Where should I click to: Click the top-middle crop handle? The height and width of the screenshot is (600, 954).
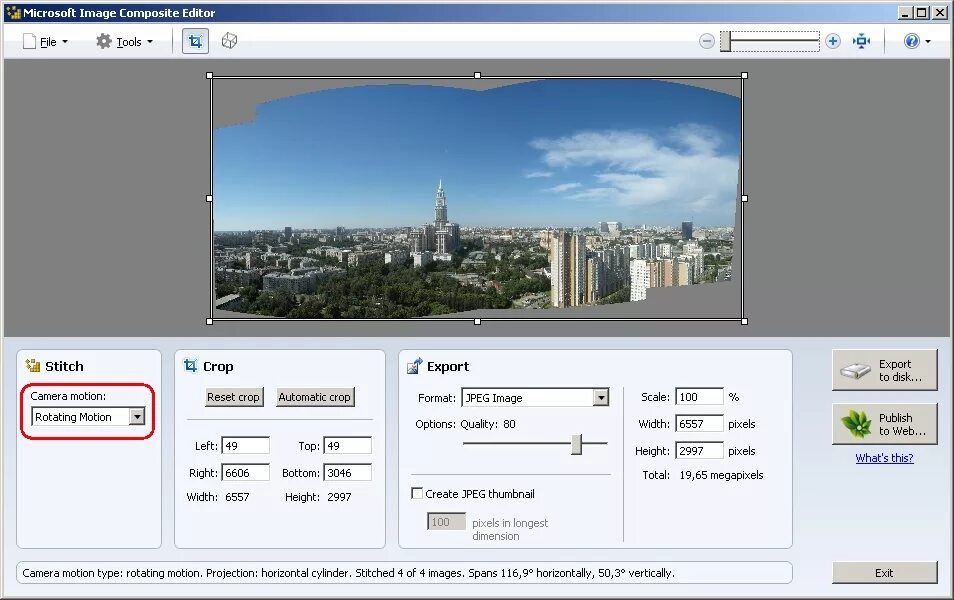(x=478, y=75)
